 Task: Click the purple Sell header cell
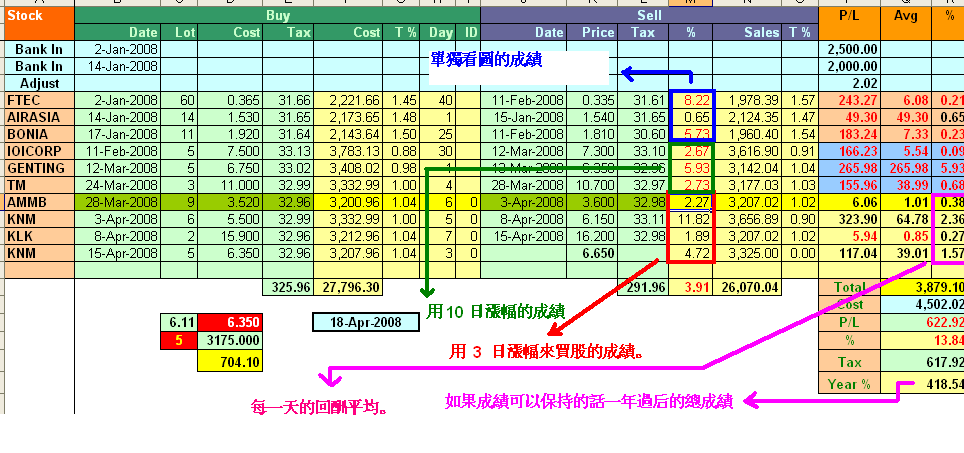(x=648, y=16)
